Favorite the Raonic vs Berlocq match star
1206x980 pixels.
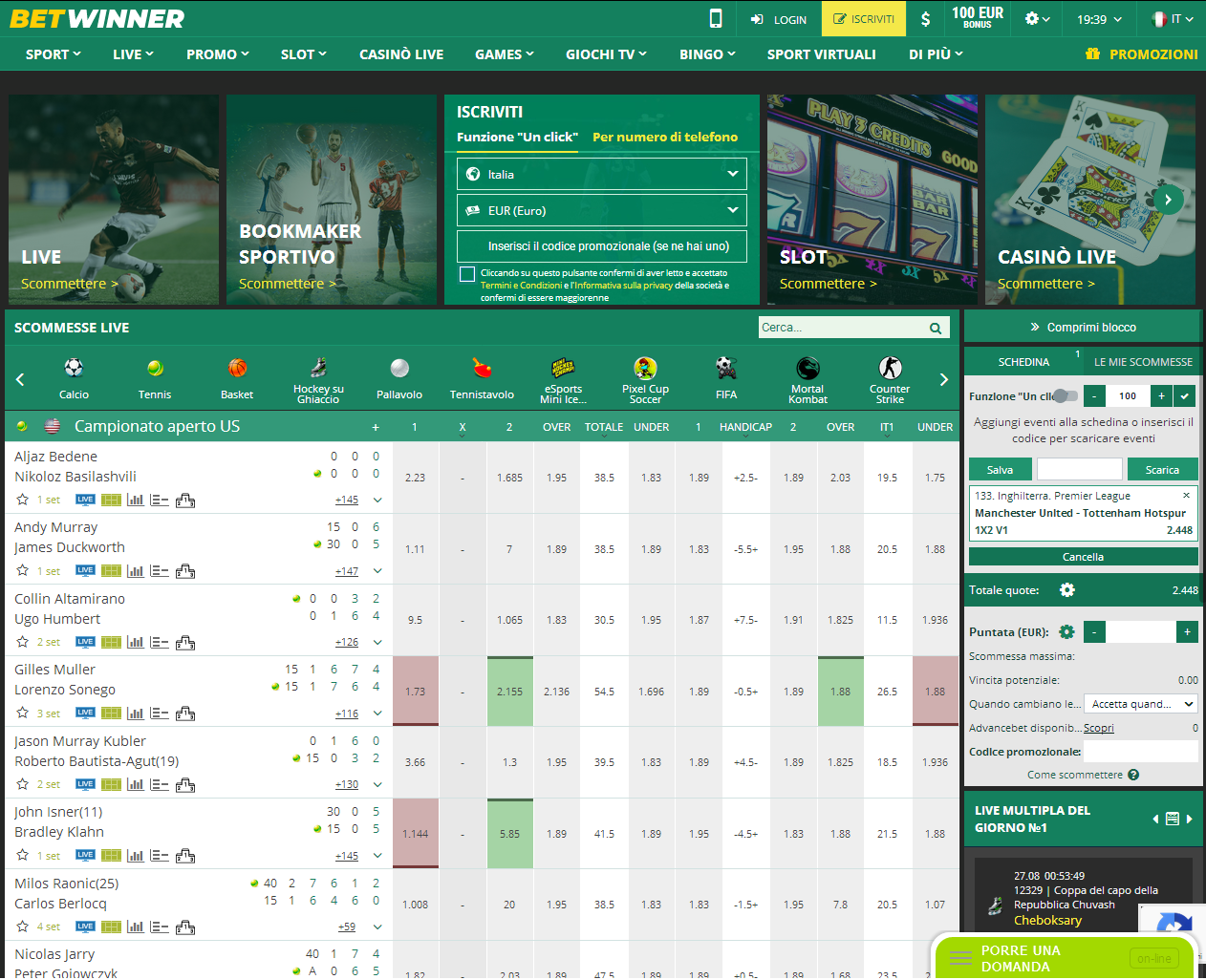click(23, 927)
